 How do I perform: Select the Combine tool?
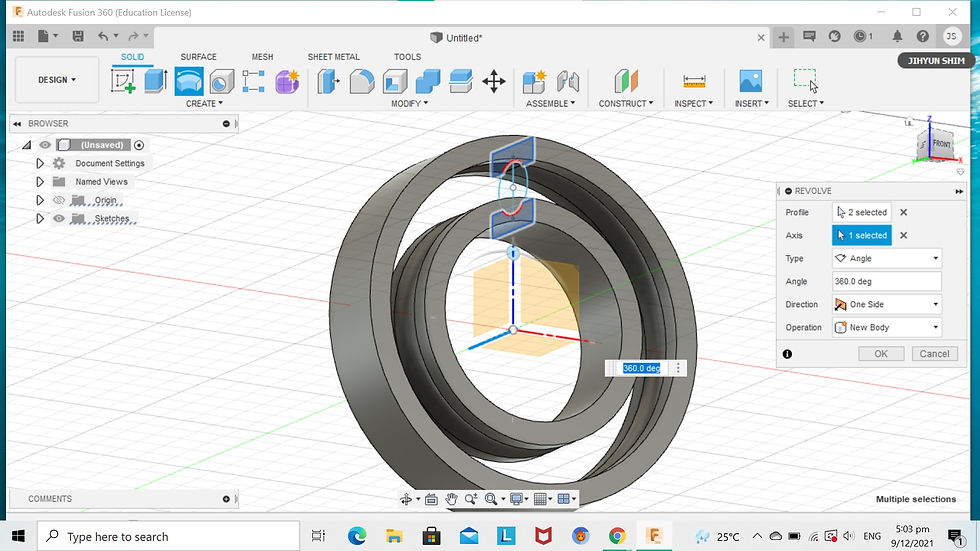428,81
